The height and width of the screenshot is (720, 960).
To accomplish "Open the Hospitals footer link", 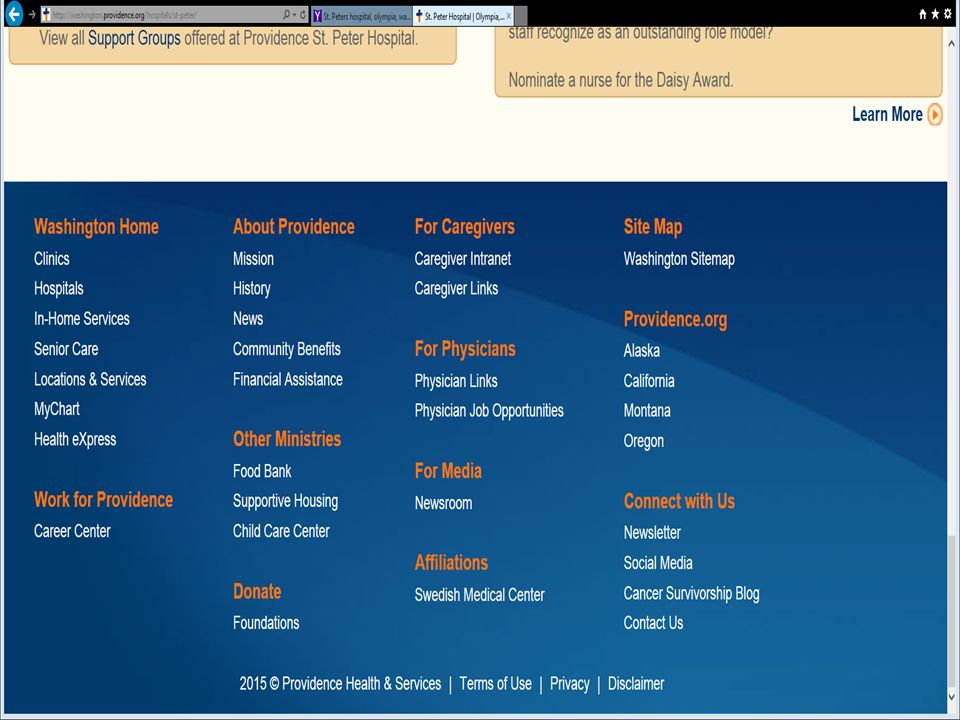I will tap(59, 289).
